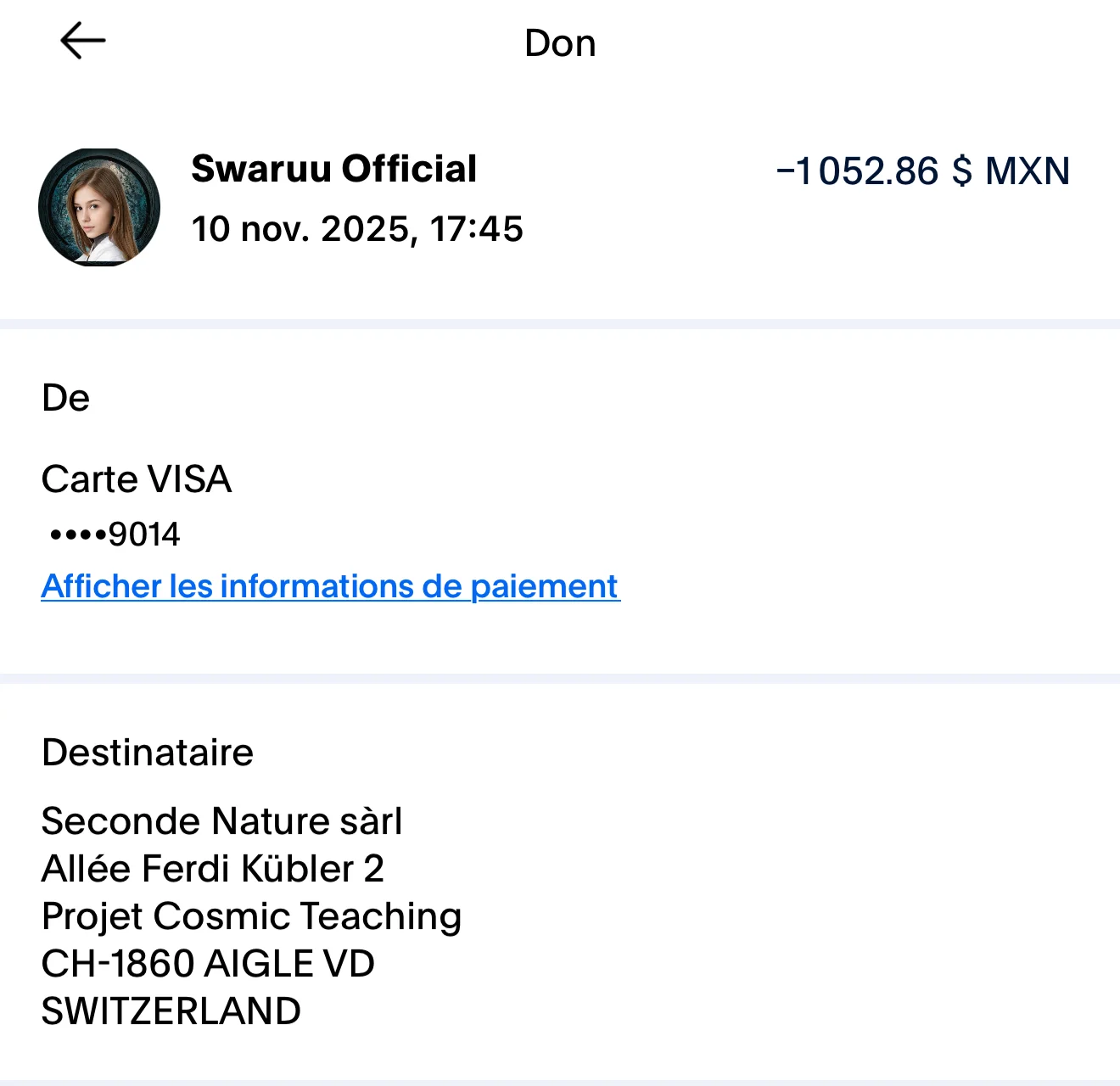
Task: Click the 'Destinataire' section heading
Action: tap(148, 753)
